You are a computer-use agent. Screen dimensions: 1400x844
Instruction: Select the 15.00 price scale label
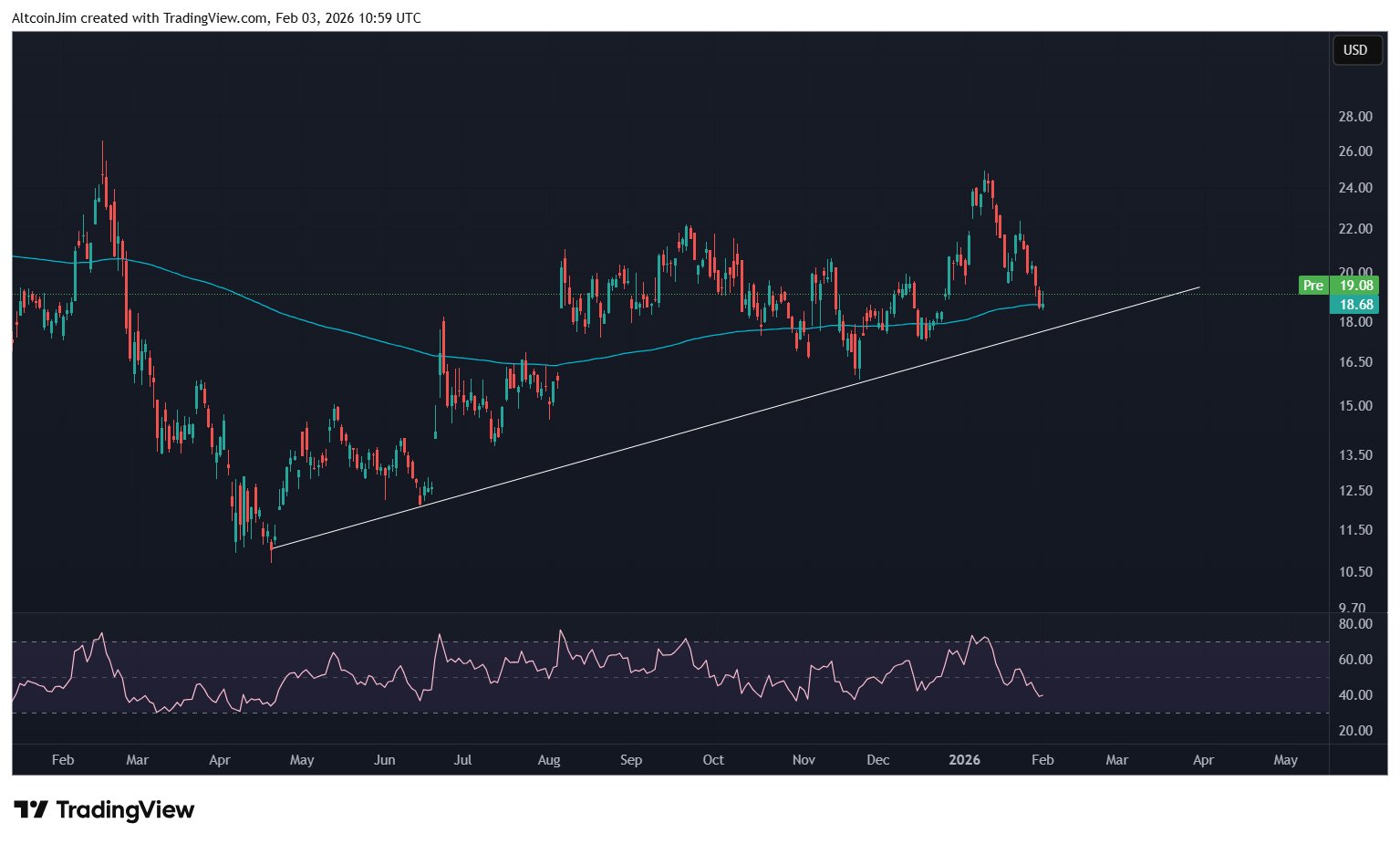point(1355,406)
